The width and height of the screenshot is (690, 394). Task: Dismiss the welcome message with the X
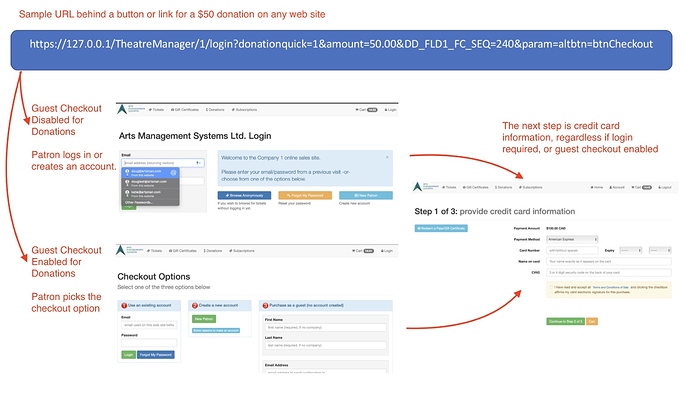pyautogui.click(x=387, y=157)
